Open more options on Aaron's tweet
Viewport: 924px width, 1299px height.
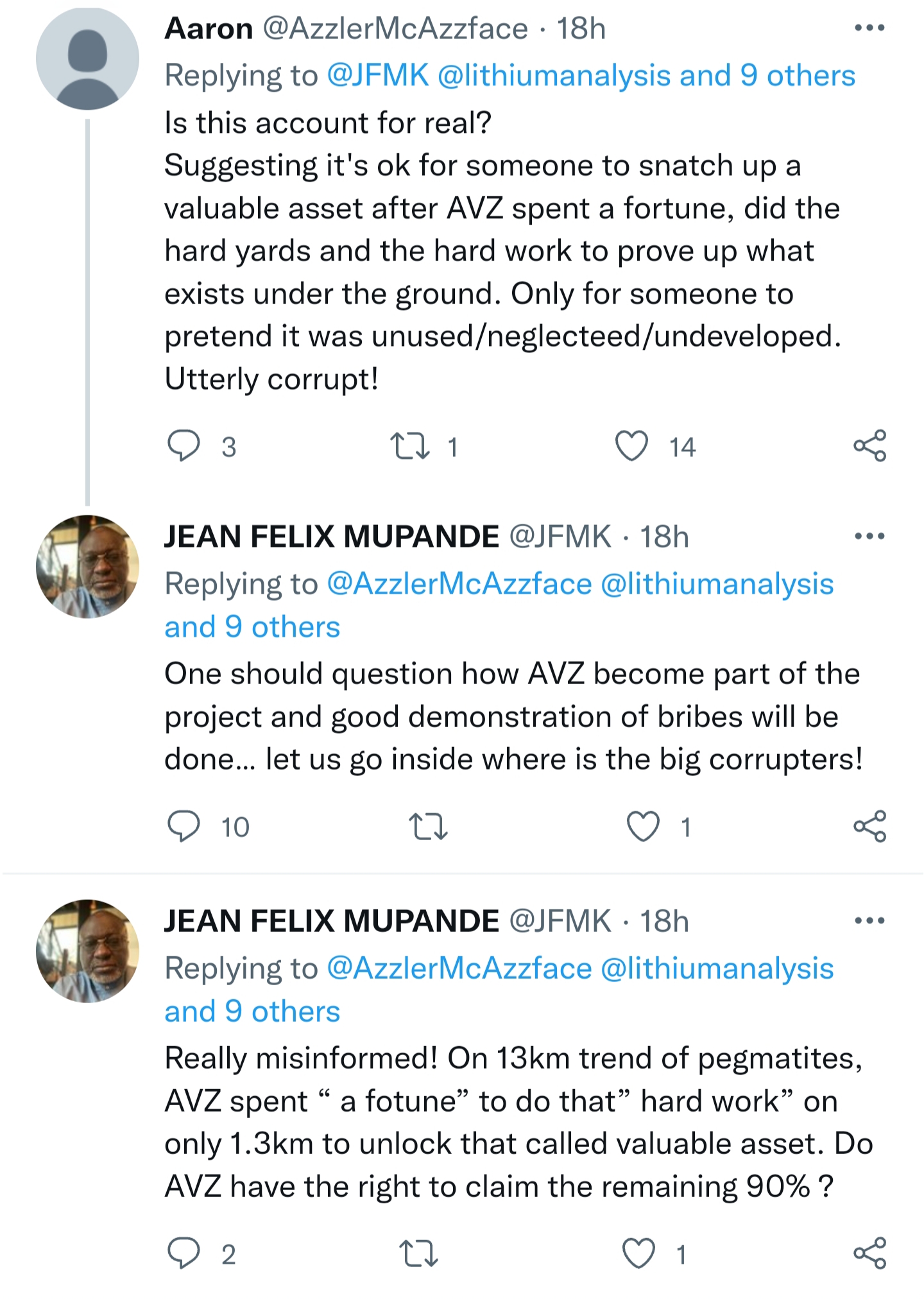pos(869,28)
